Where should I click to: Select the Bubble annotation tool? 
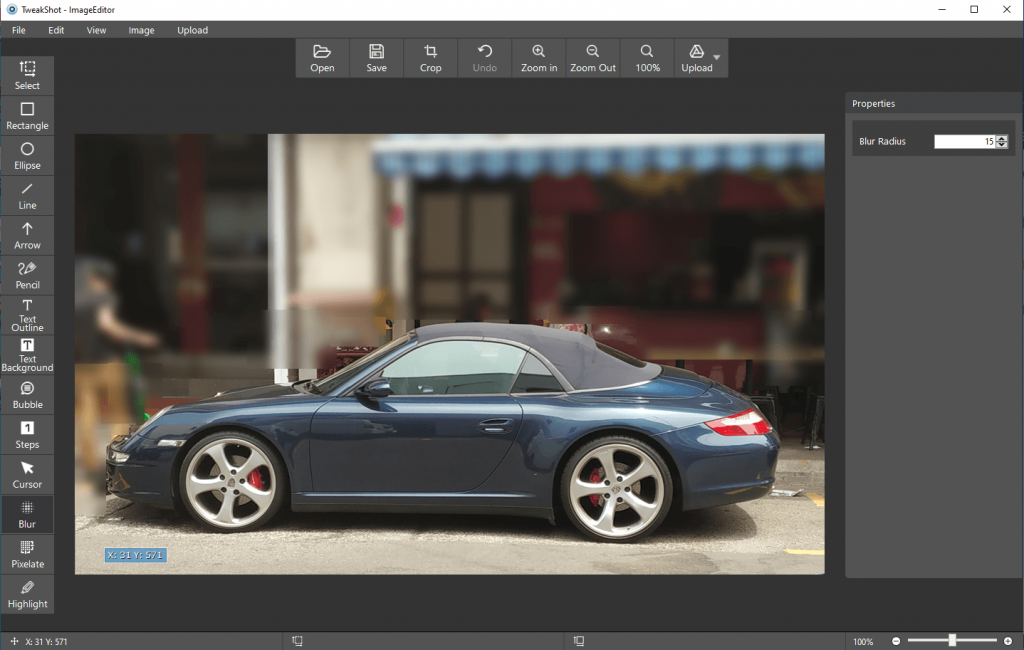[x=27, y=394]
